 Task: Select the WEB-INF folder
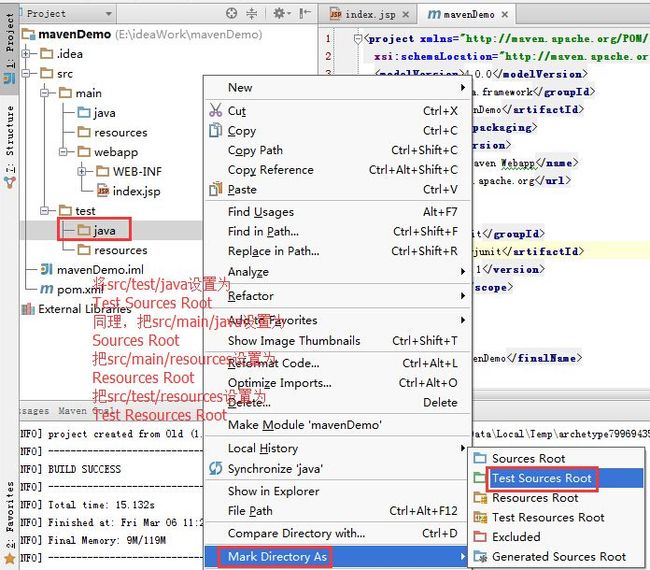click(x=129, y=171)
